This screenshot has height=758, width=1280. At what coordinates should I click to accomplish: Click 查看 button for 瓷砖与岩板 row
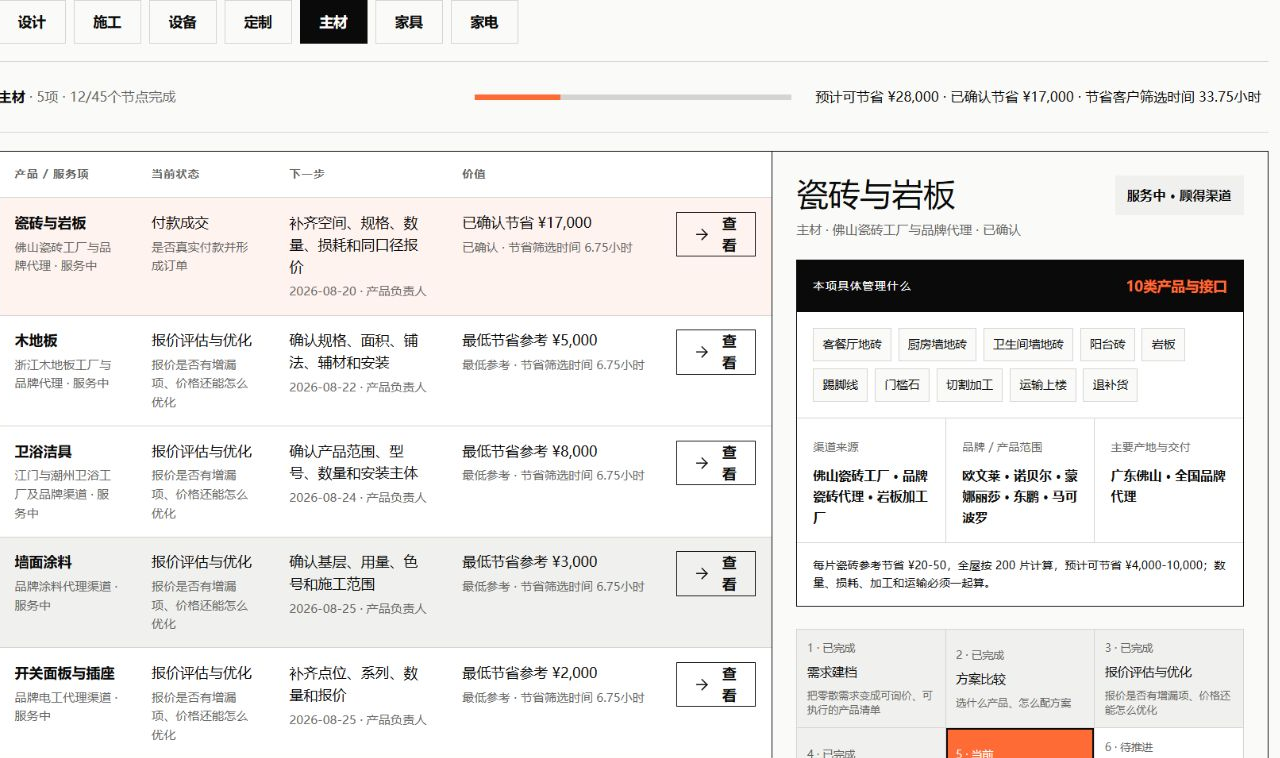(x=716, y=234)
